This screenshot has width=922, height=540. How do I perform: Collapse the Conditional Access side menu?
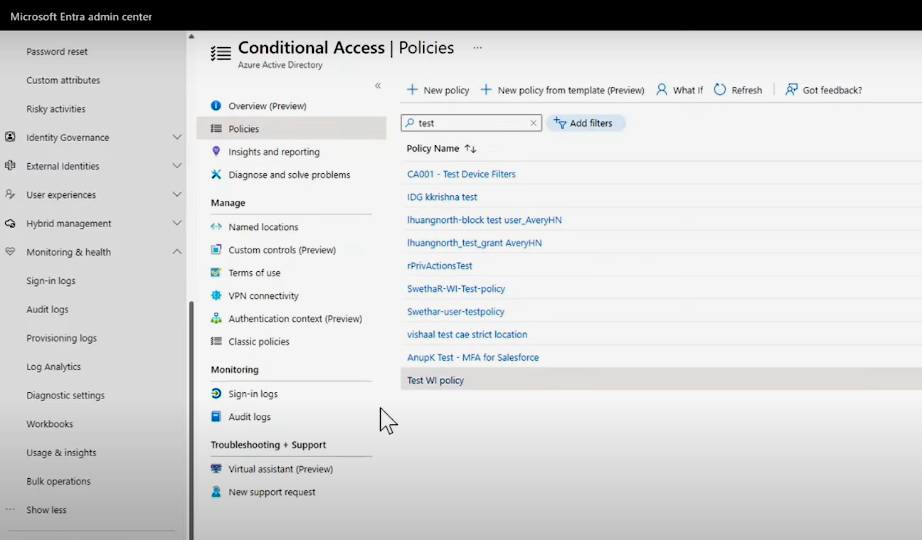[x=378, y=86]
